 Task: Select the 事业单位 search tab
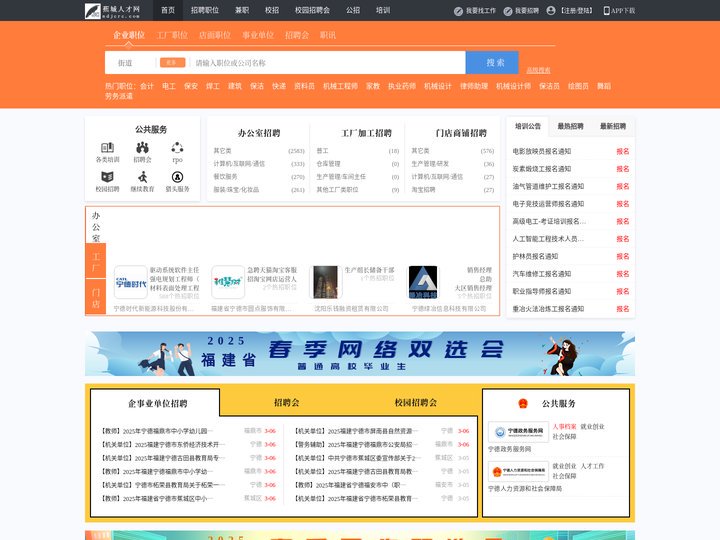(258, 35)
